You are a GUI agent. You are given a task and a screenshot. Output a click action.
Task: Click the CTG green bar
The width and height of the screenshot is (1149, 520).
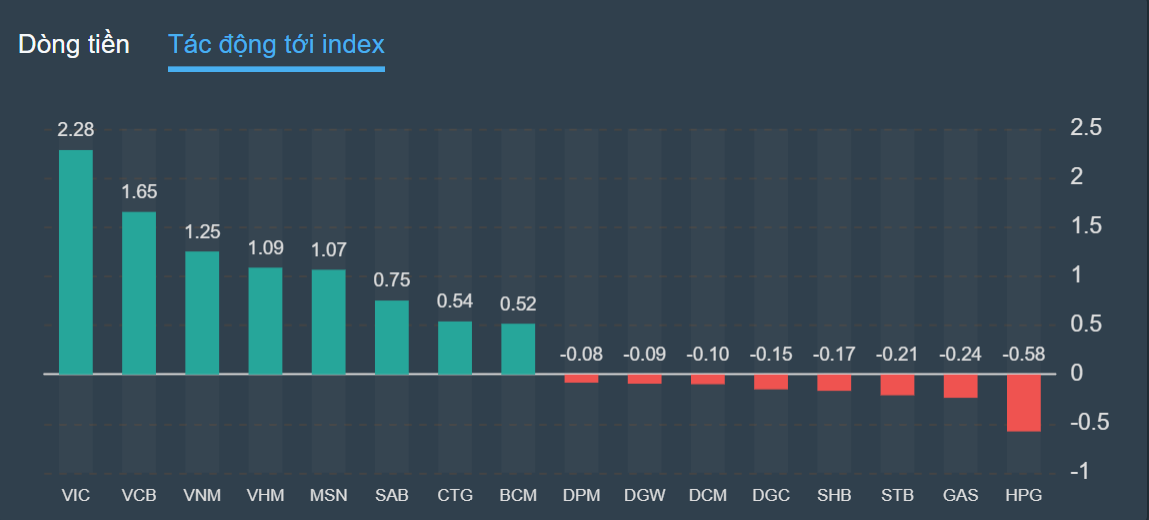tap(455, 348)
